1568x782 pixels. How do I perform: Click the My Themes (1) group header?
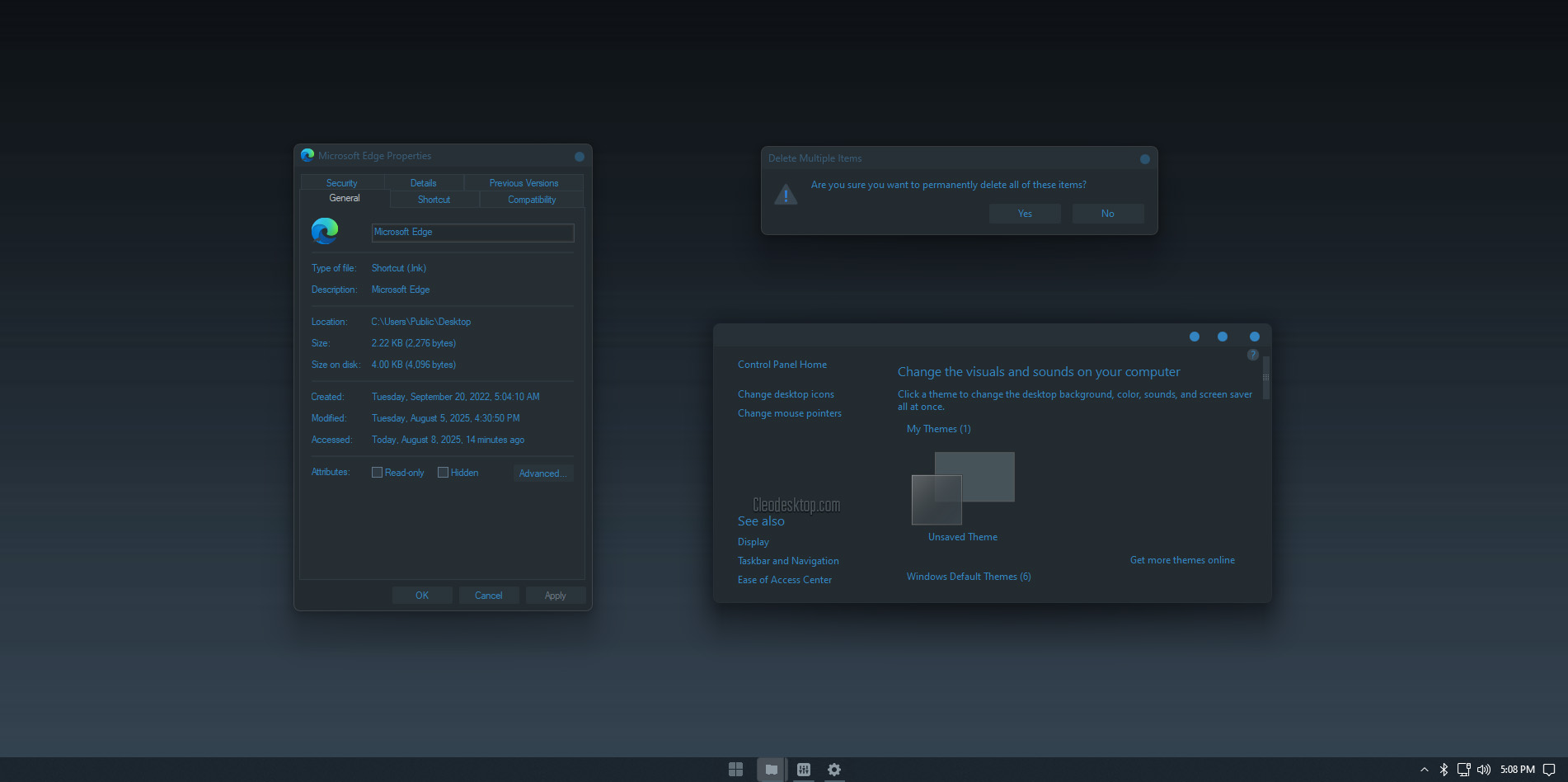click(939, 429)
